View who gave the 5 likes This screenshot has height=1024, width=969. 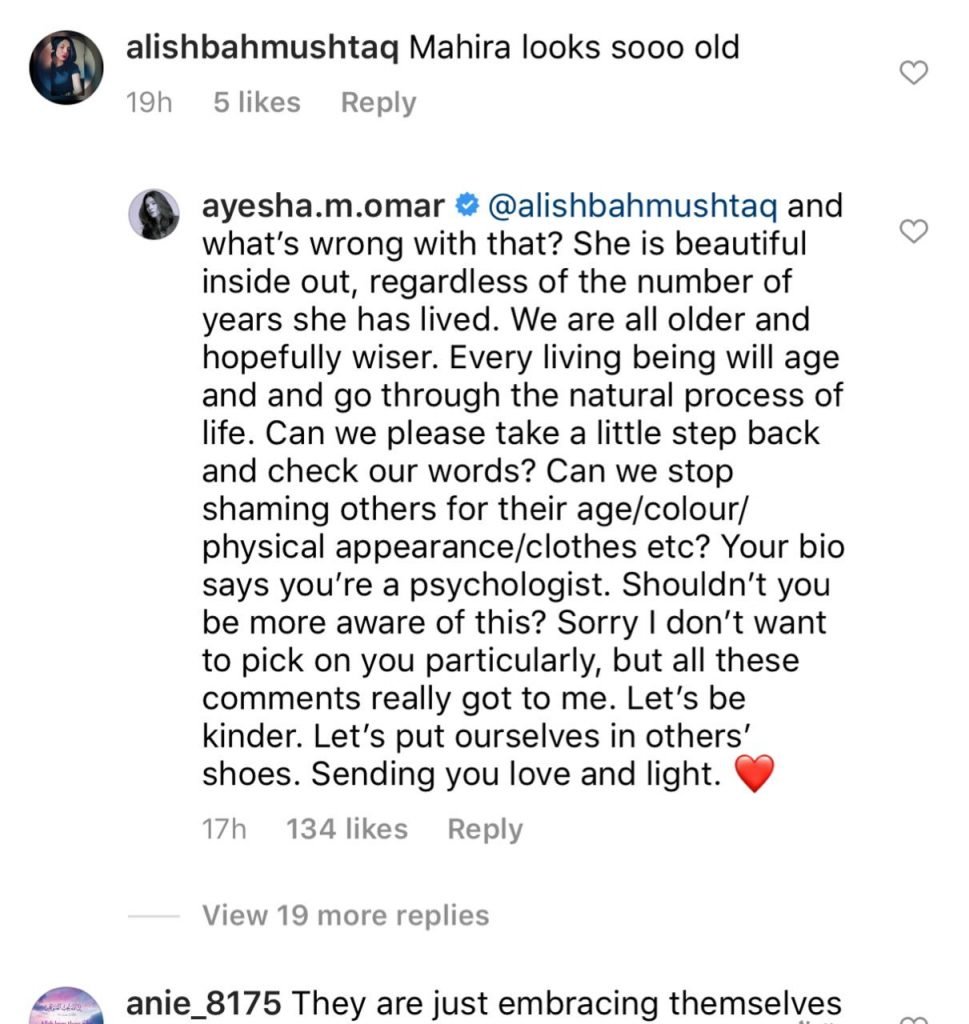click(x=256, y=103)
